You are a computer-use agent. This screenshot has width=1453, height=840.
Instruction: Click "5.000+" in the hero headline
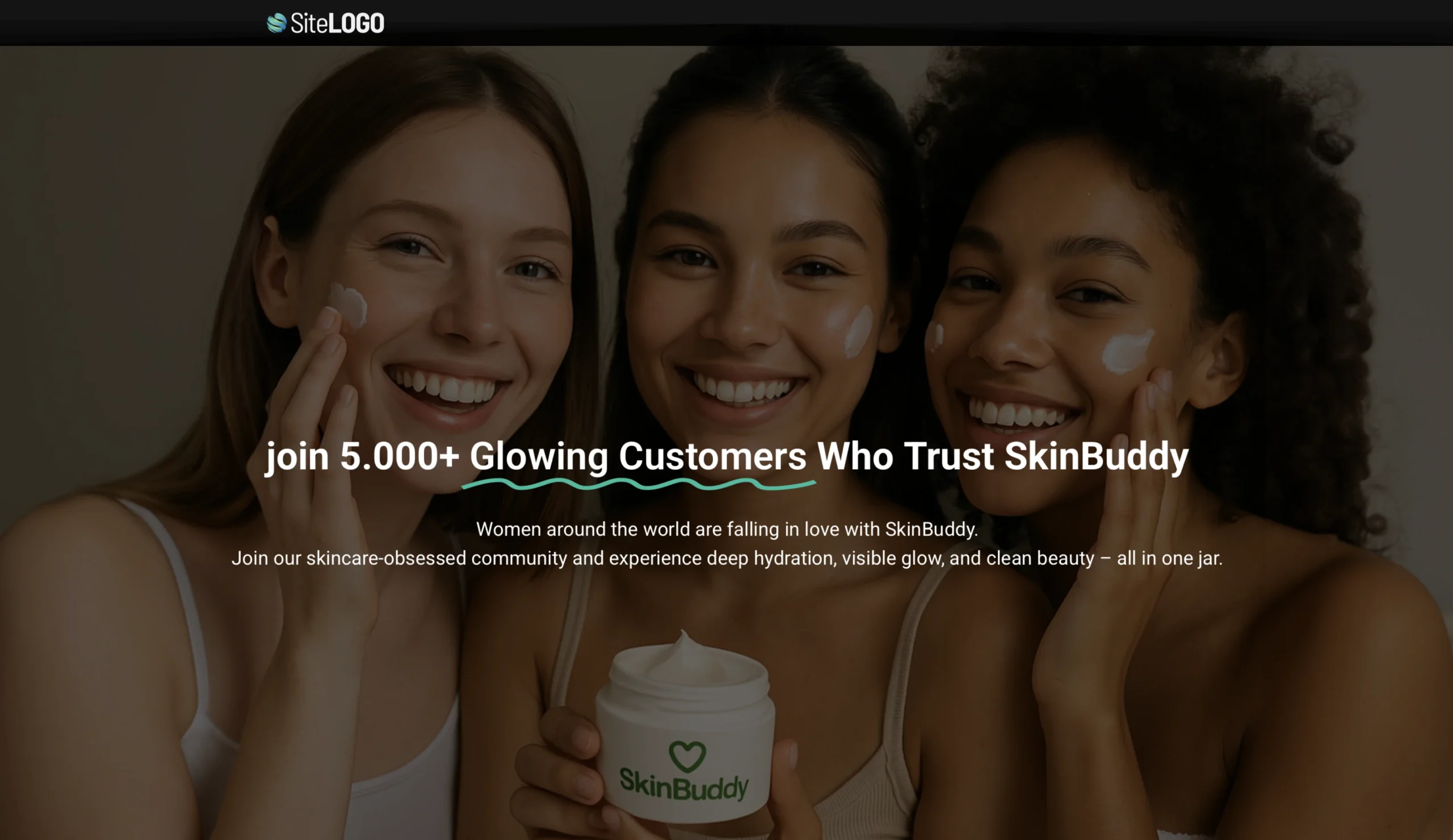[399, 457]
